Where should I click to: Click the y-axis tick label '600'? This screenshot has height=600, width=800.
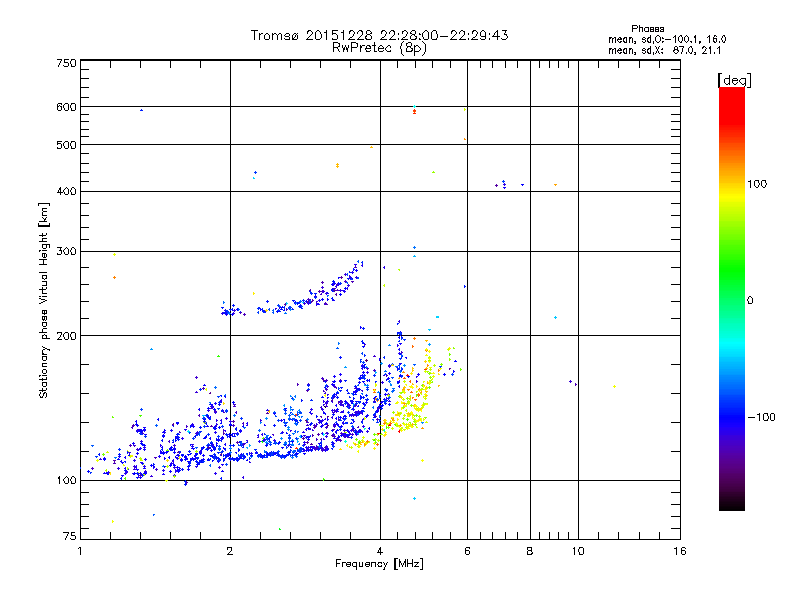66,107
